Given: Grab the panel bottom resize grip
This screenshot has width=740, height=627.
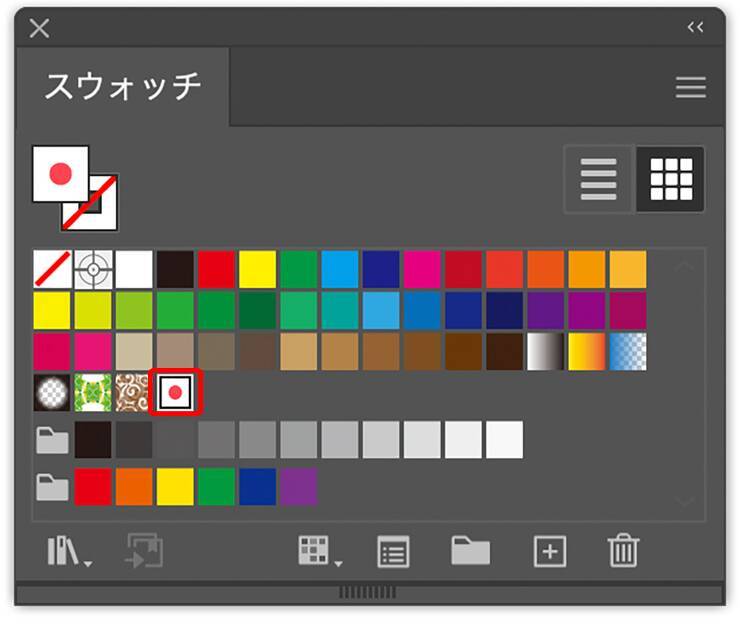Looking at the screenshot, I should tap(368, 592).
